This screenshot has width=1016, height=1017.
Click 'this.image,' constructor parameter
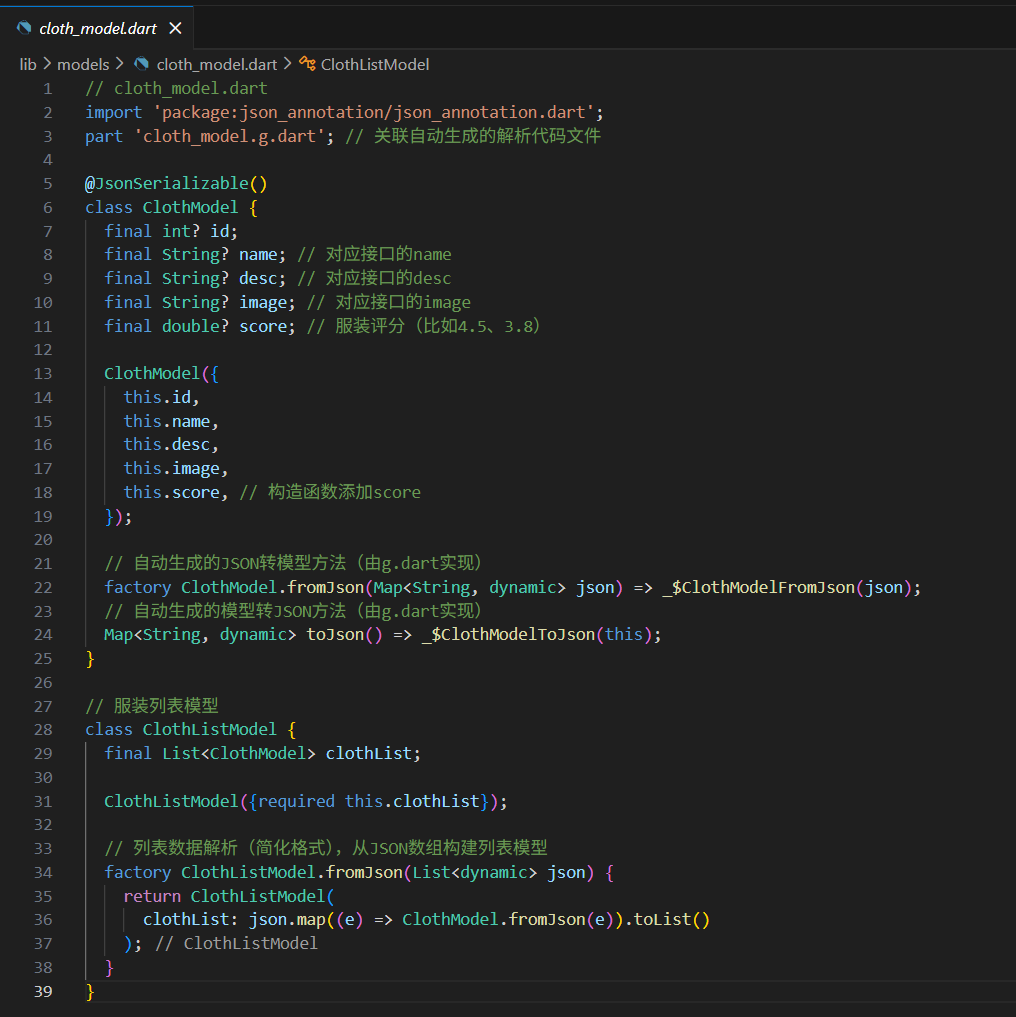tap(176, 468)
